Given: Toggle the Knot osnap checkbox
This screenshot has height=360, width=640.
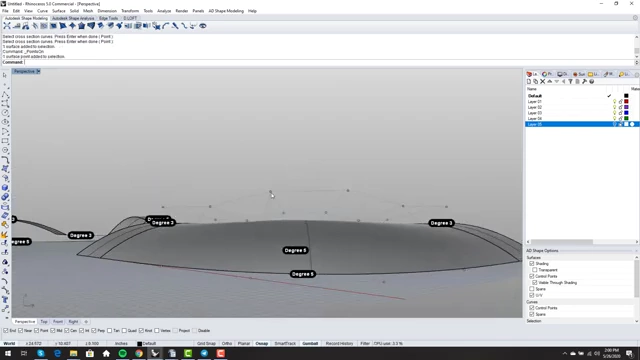Looking at the screenshot, I should [x=141, y=331].
